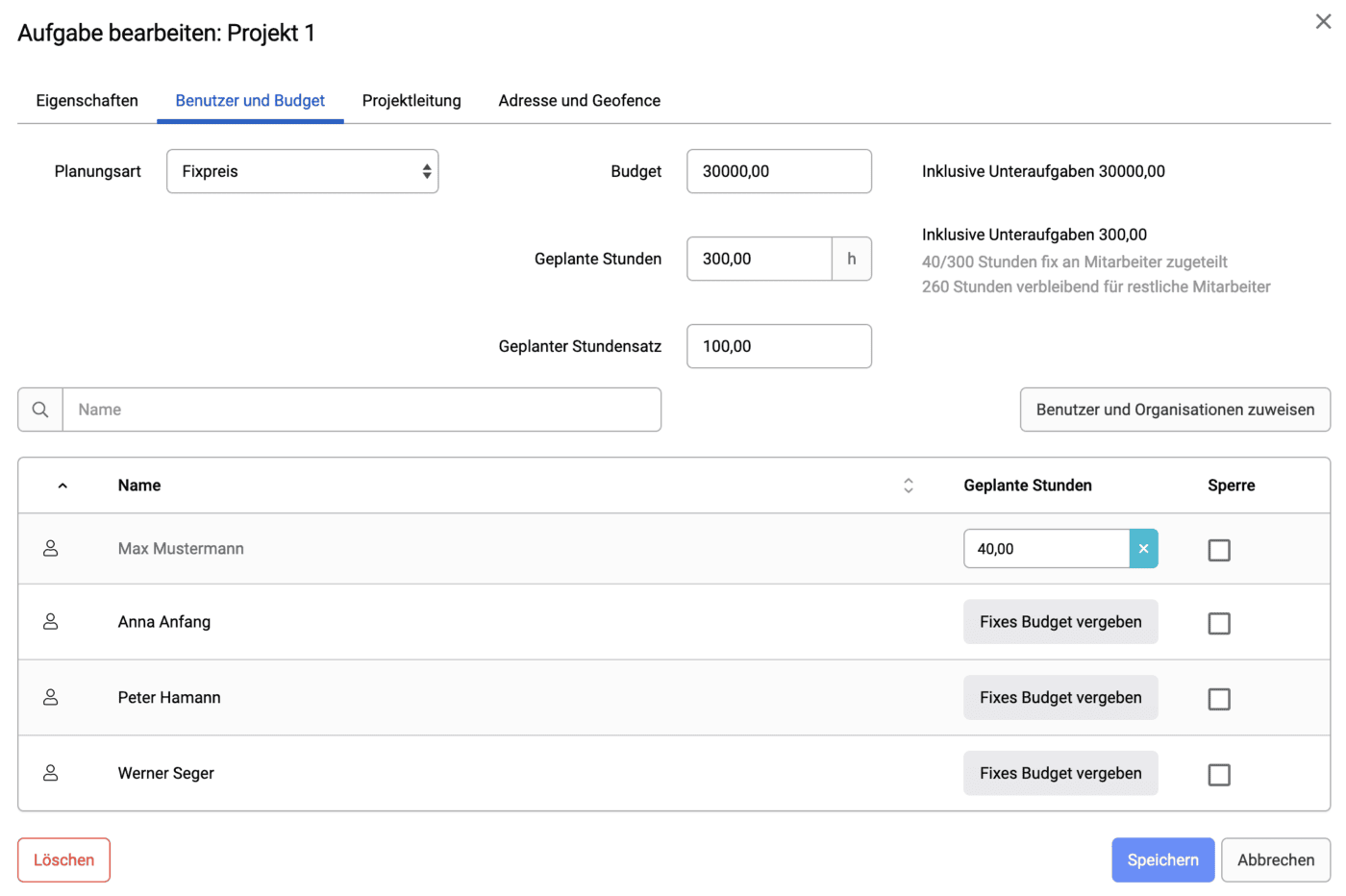Switch to the Eigenschaften tab
Image resolution: width=1346 pixels, height=896 pixels.
click(x=87, y=101)
